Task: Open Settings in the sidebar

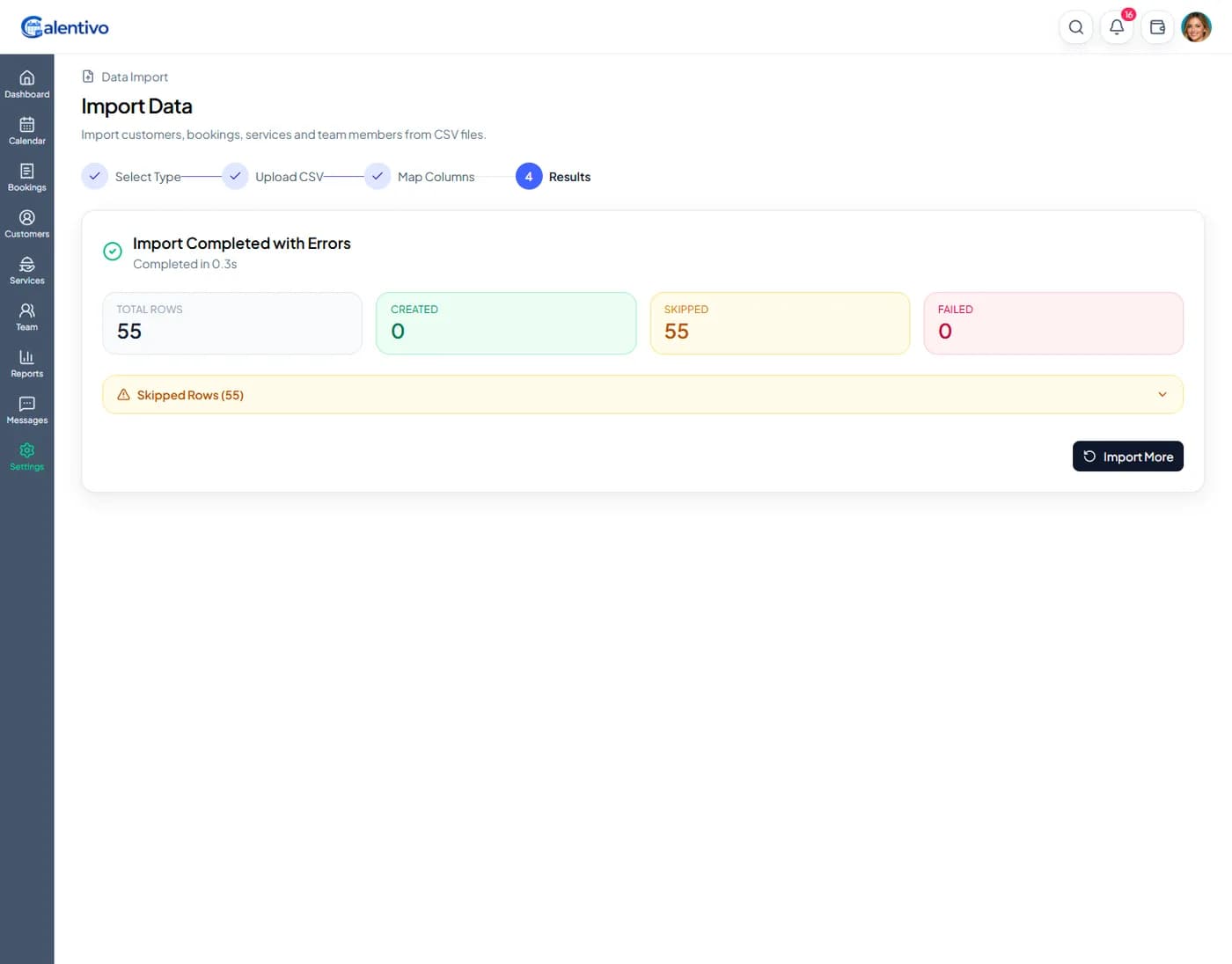Action: click(27, 456)
